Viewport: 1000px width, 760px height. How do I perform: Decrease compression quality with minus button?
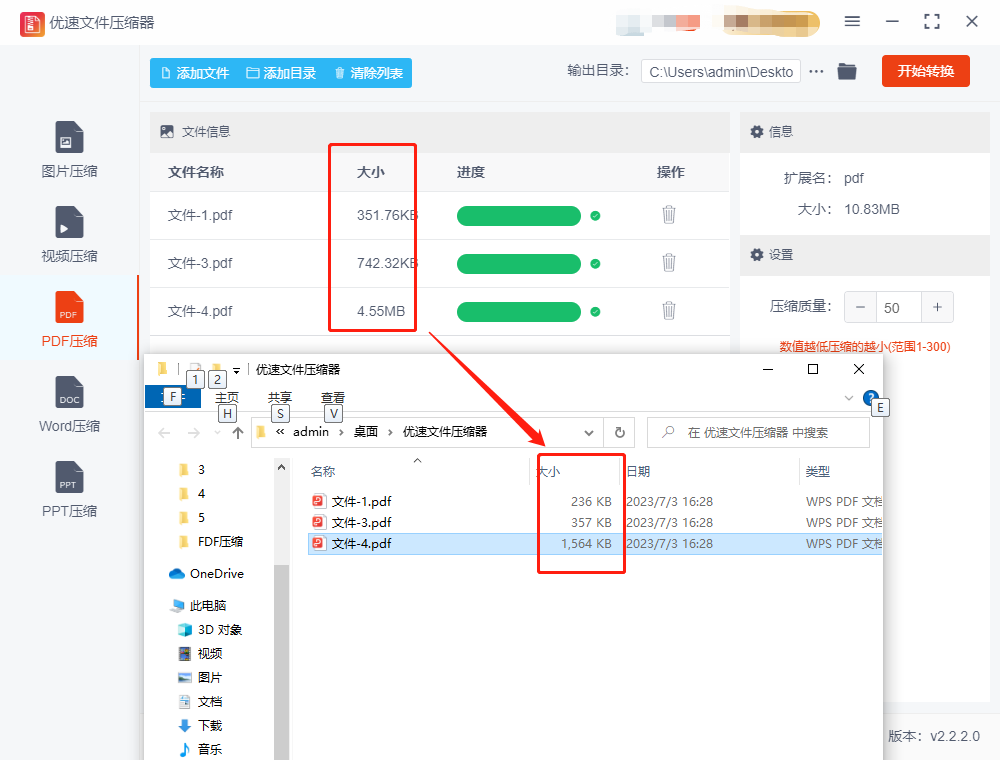coord(860,307)
